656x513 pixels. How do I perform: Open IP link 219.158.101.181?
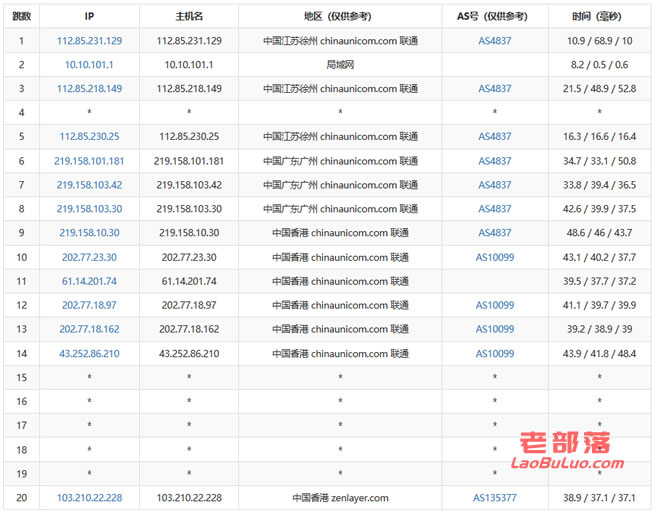[x=89, y=161]
